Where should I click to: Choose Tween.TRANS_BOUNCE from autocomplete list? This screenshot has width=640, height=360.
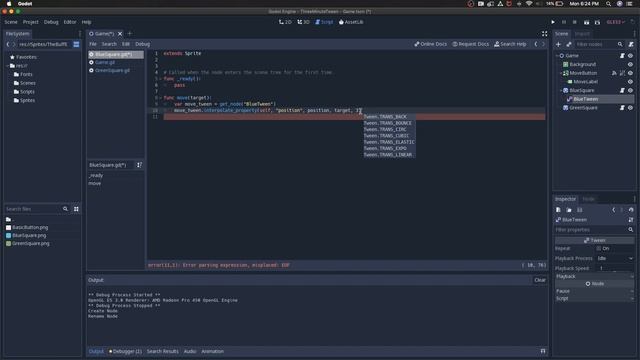[388, 123]
